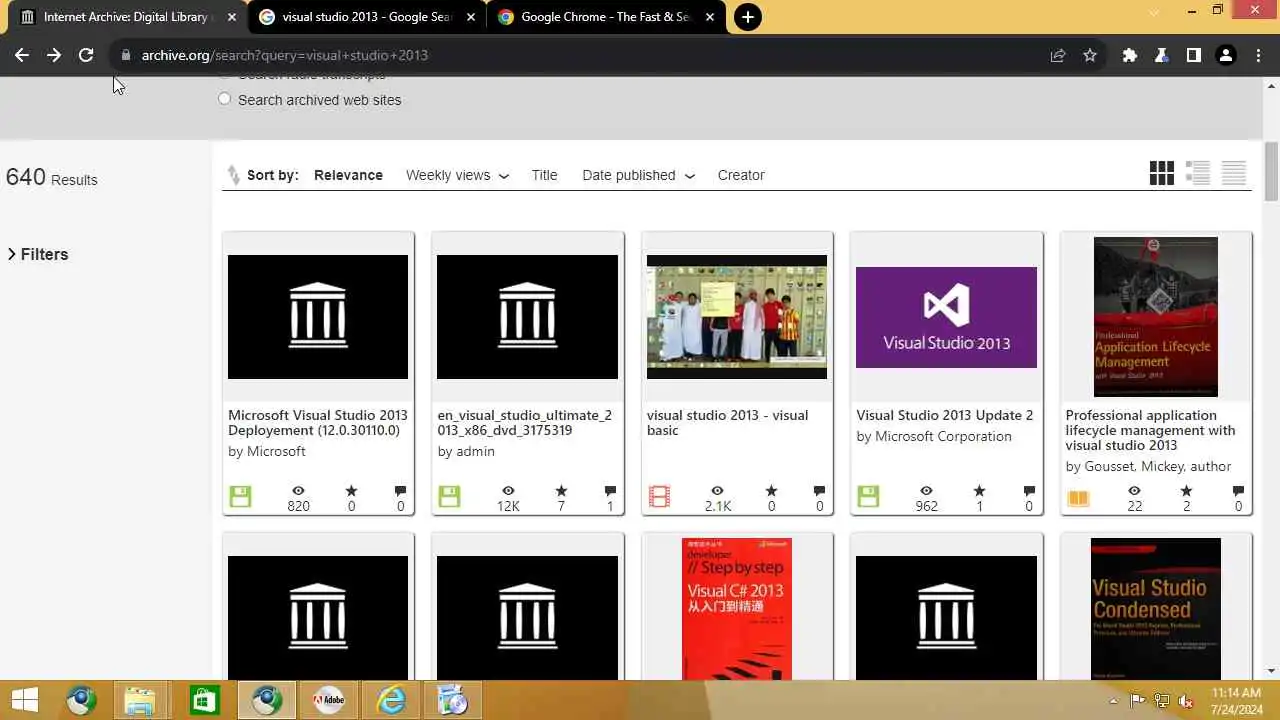Open Chrome profile avatar
Viewport: 1280px width, 720px height.
coord(1226,55)
